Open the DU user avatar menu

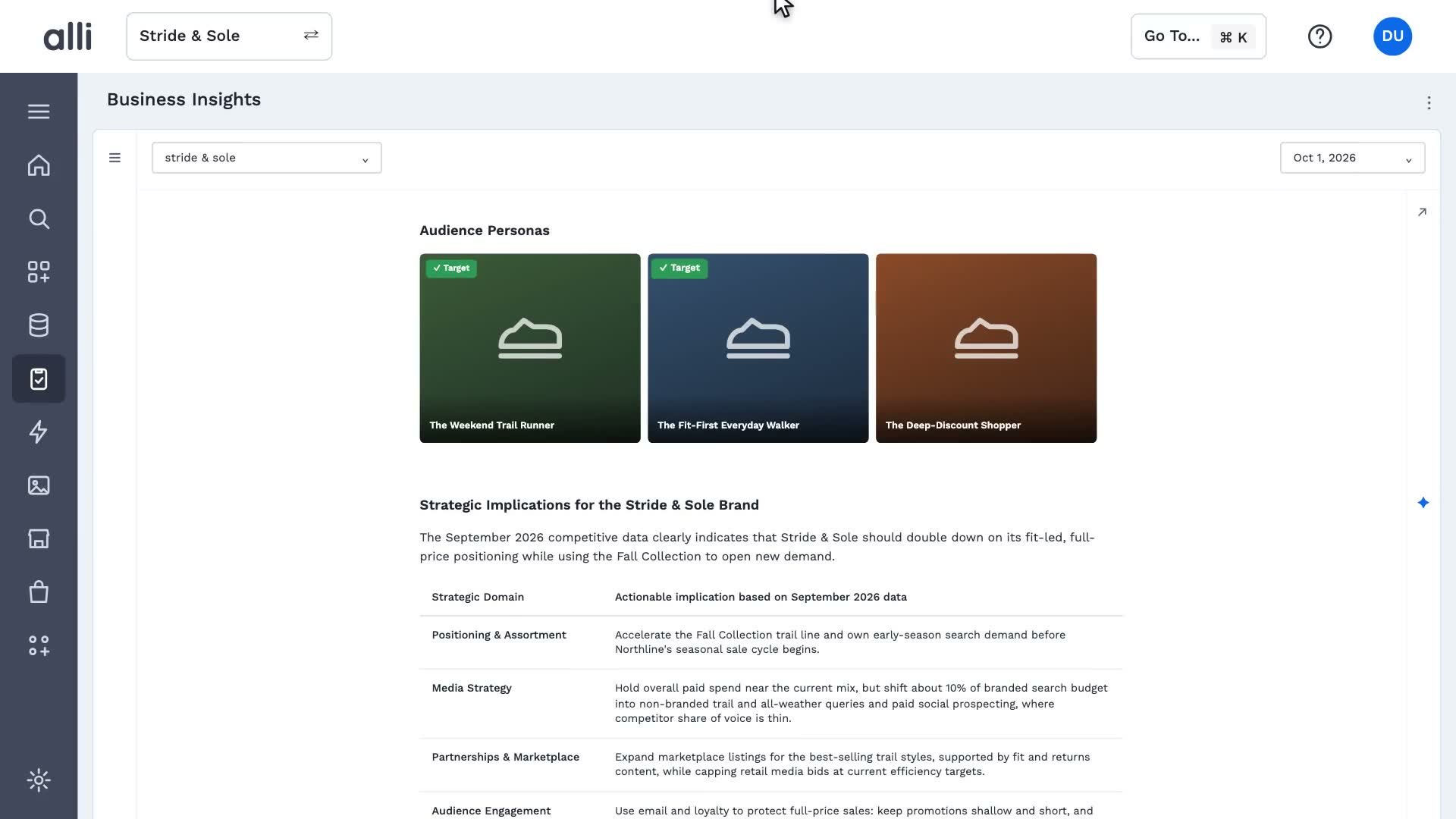click(x=1392, y=36)
